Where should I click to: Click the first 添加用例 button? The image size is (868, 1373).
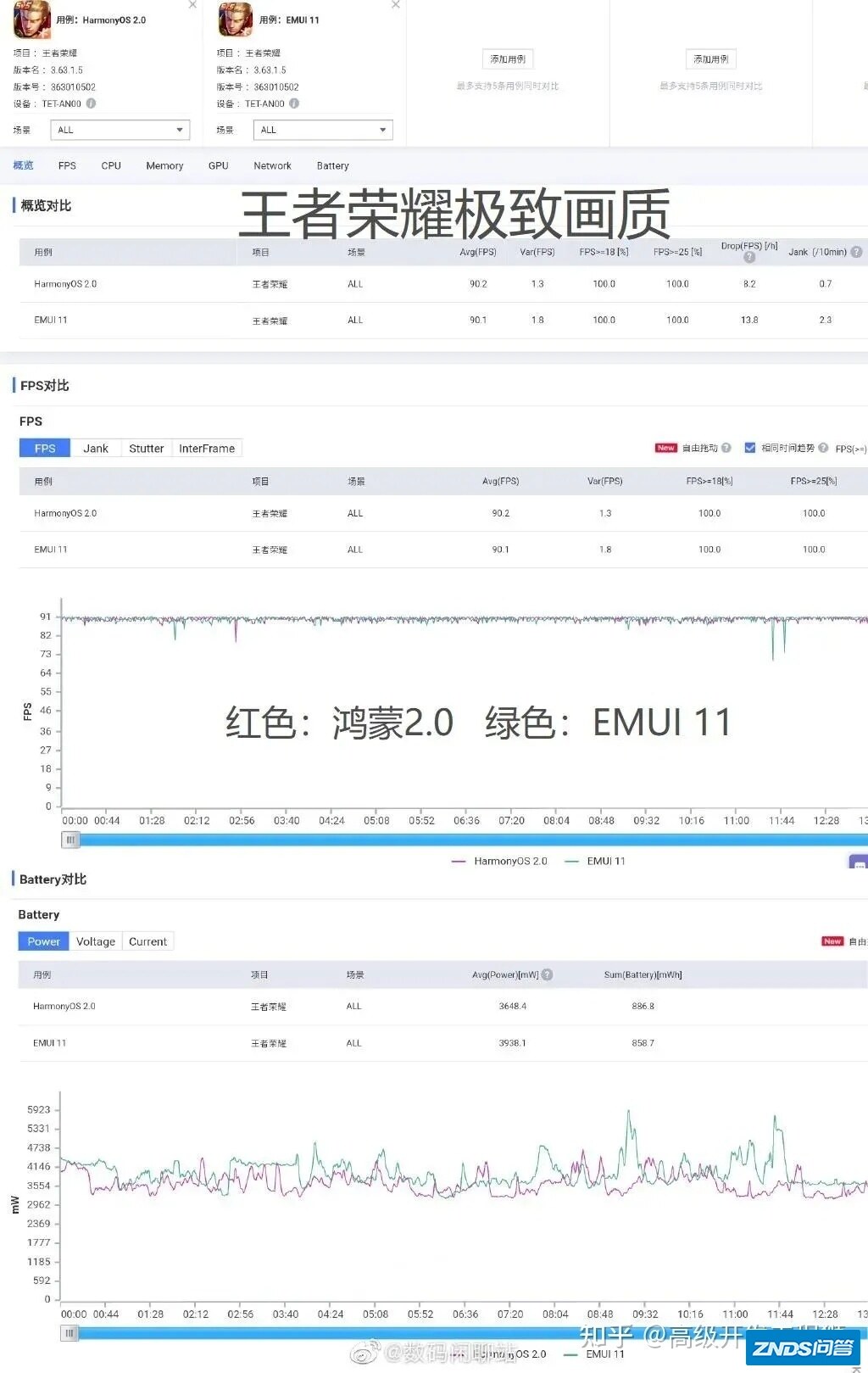tap(508, 59)
